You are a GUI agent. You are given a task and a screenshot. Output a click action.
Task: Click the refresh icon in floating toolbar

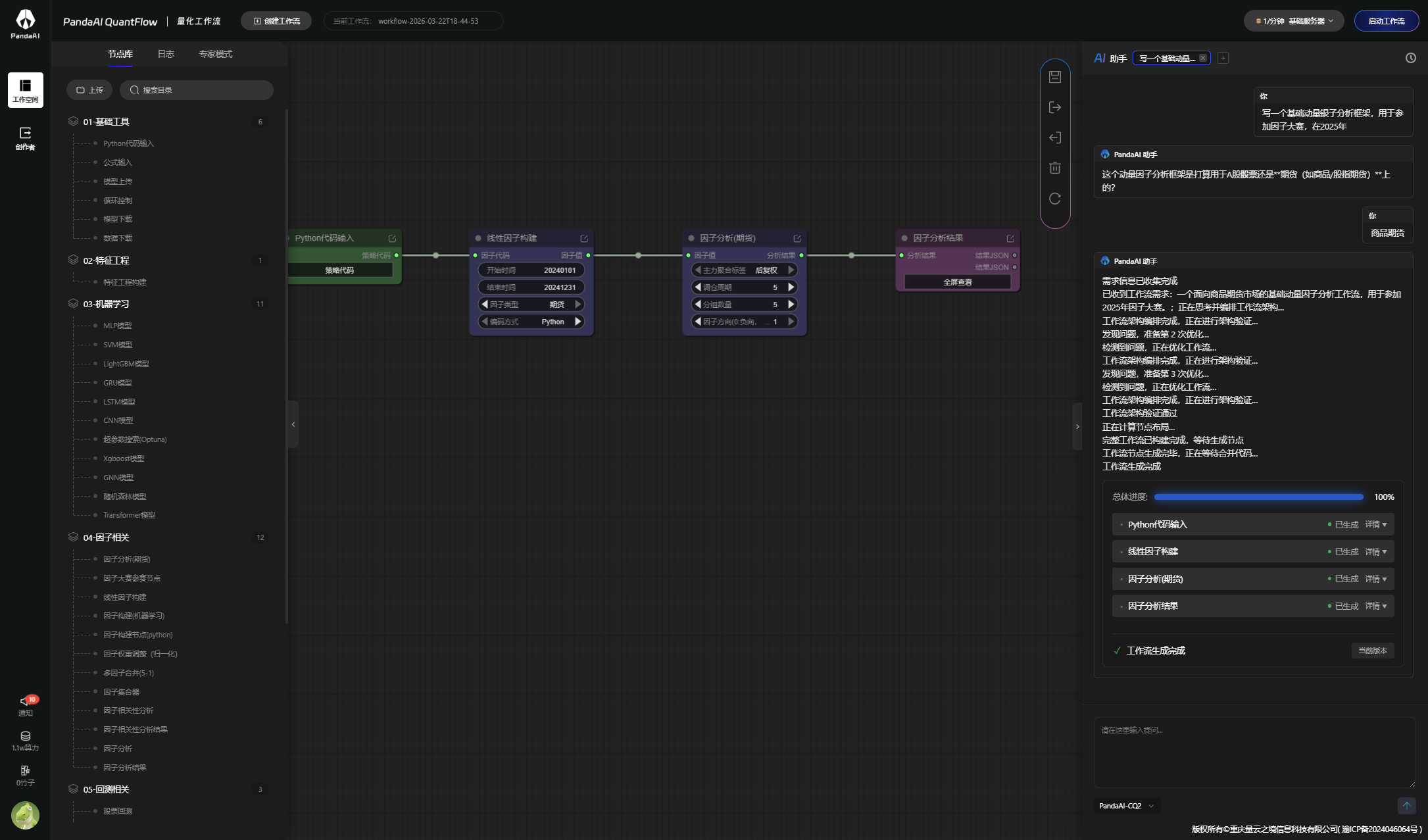click(1055, 199)
